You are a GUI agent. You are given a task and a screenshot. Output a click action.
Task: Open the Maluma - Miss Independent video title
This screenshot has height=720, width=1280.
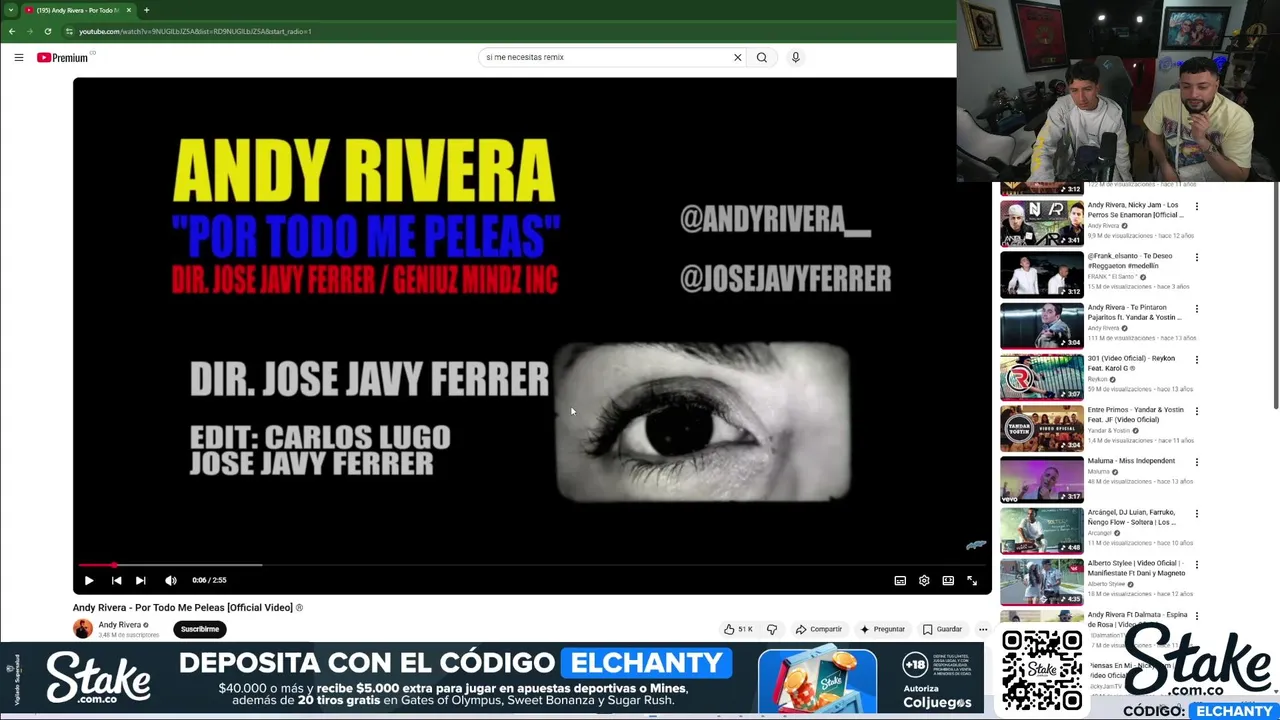(x=1132, y=461)
